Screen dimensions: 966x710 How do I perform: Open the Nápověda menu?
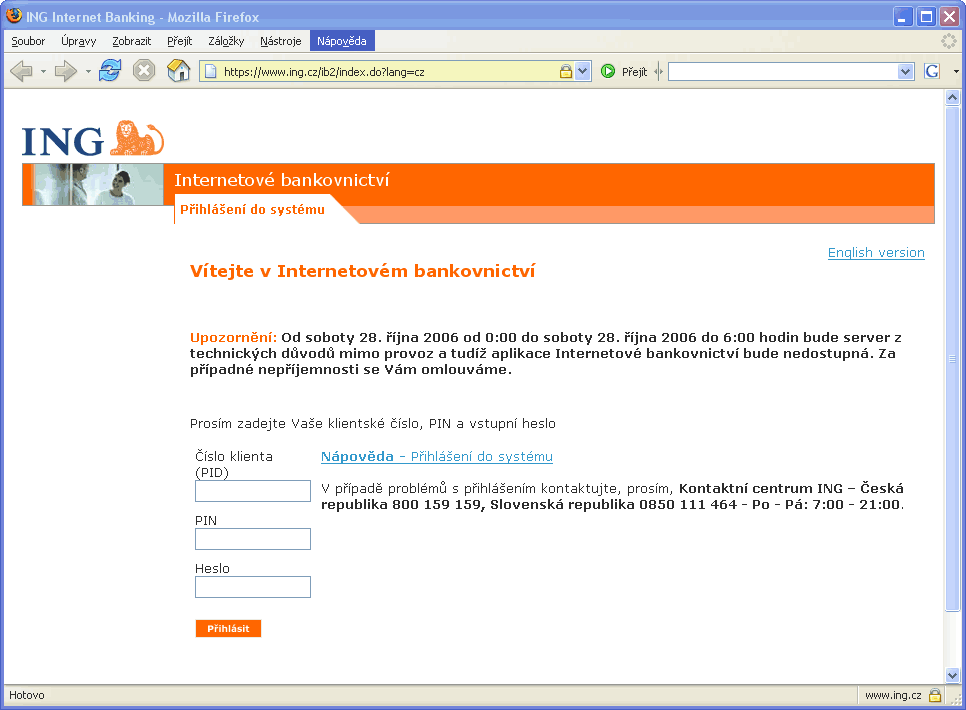coord(342,41)
